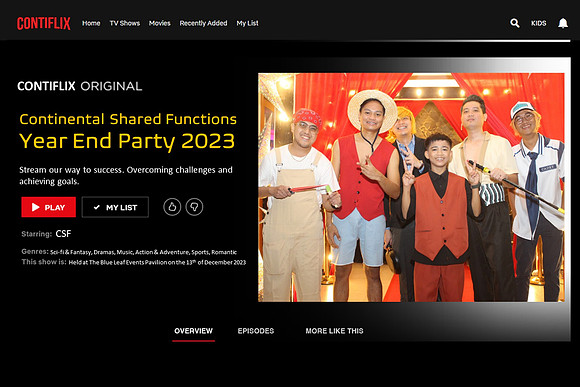Switch to the KIDS profile
580x387 pixels.
pos(539,23)
